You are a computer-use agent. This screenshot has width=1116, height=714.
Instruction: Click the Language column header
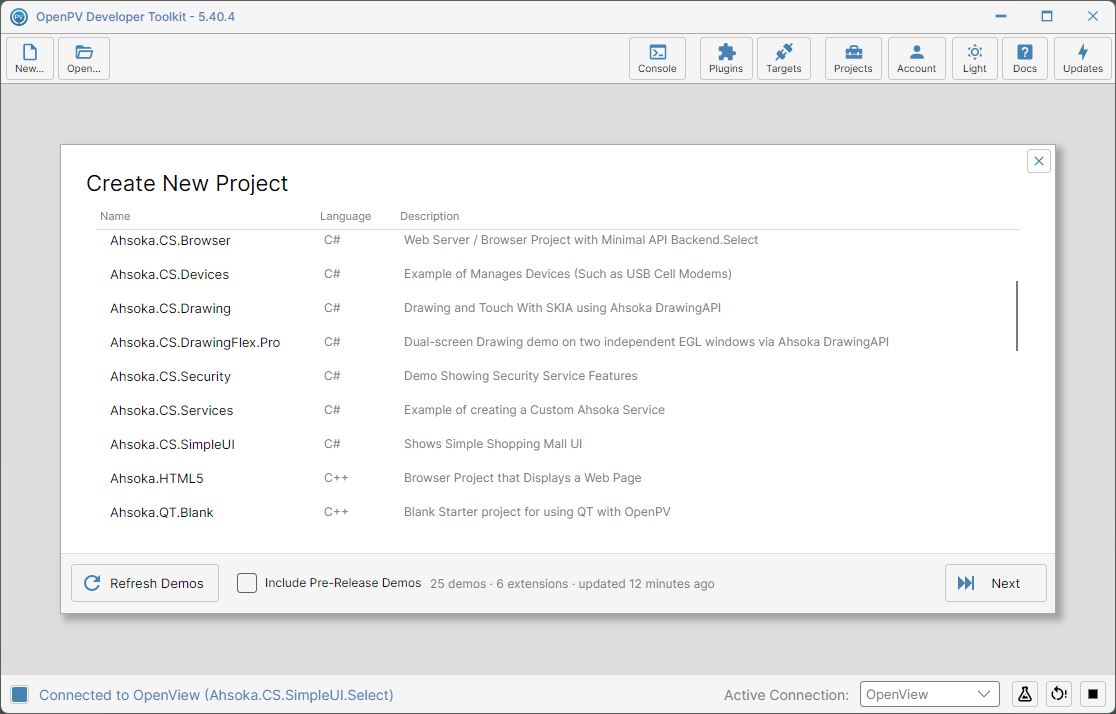click(345, 216)
